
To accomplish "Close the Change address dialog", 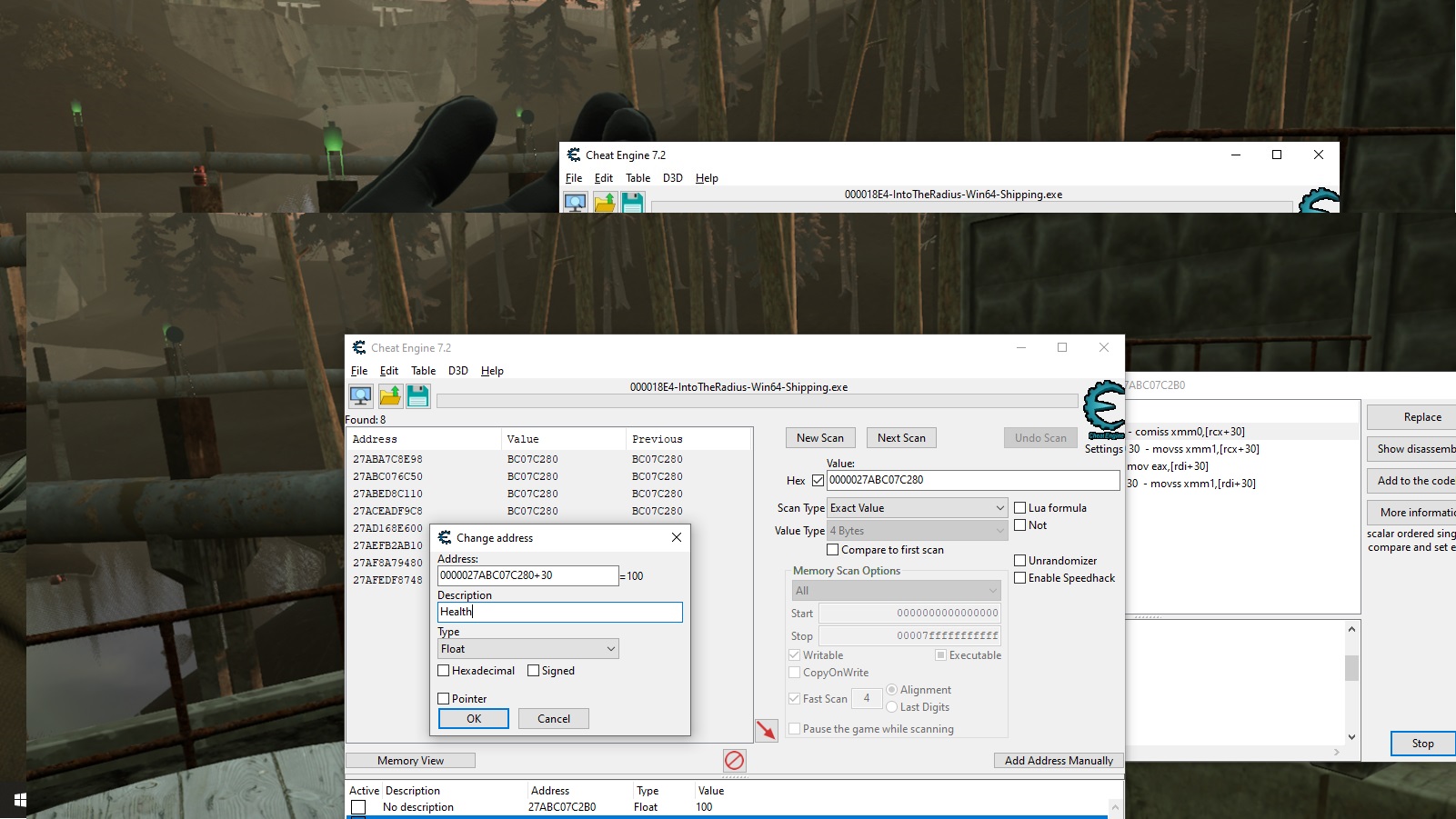I will pos(677,537).
